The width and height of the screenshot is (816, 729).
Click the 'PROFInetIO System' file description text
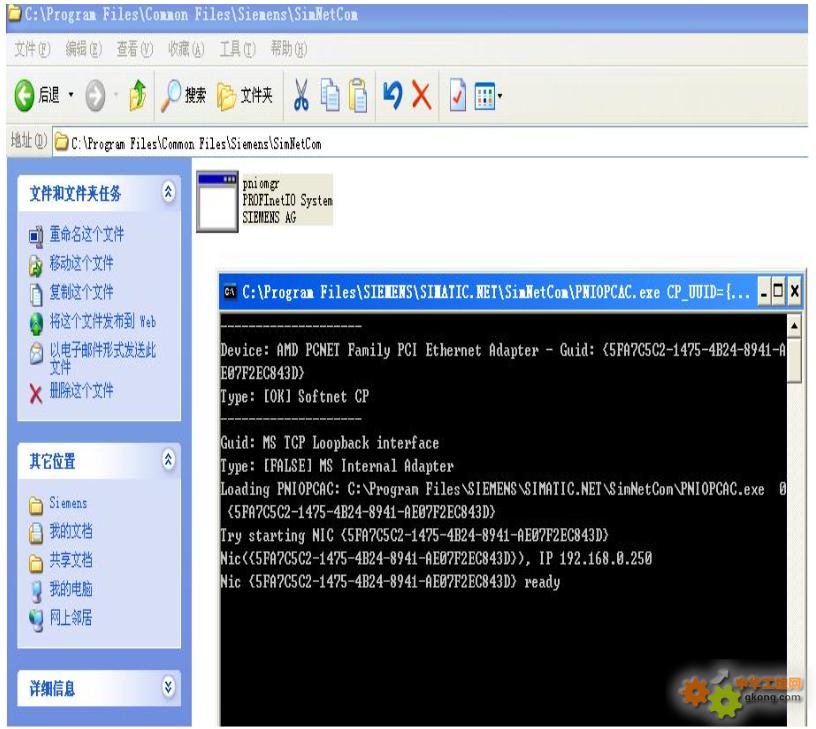pos(287,200)
